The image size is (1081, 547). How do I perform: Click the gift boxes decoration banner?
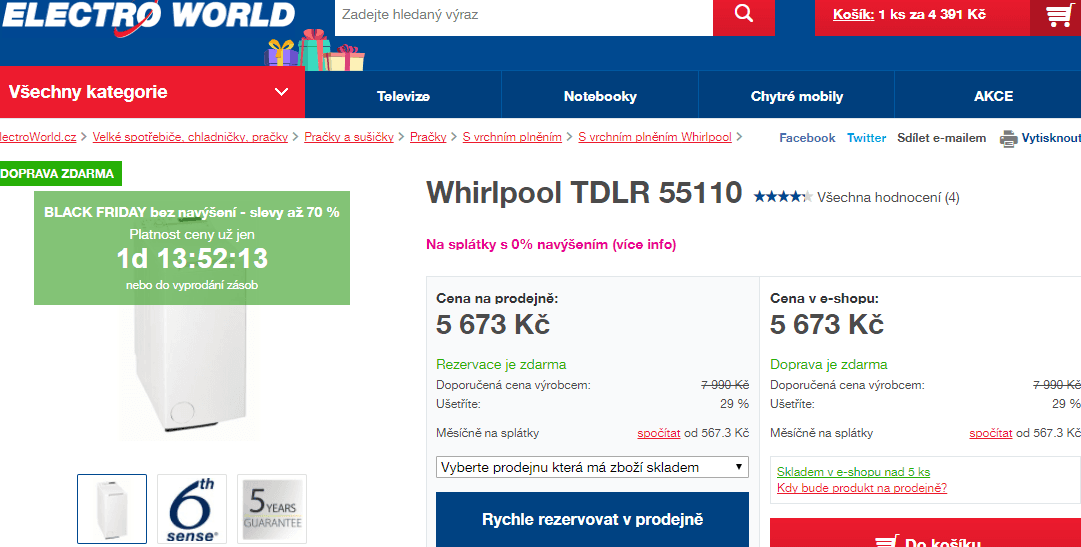(314, 50)
